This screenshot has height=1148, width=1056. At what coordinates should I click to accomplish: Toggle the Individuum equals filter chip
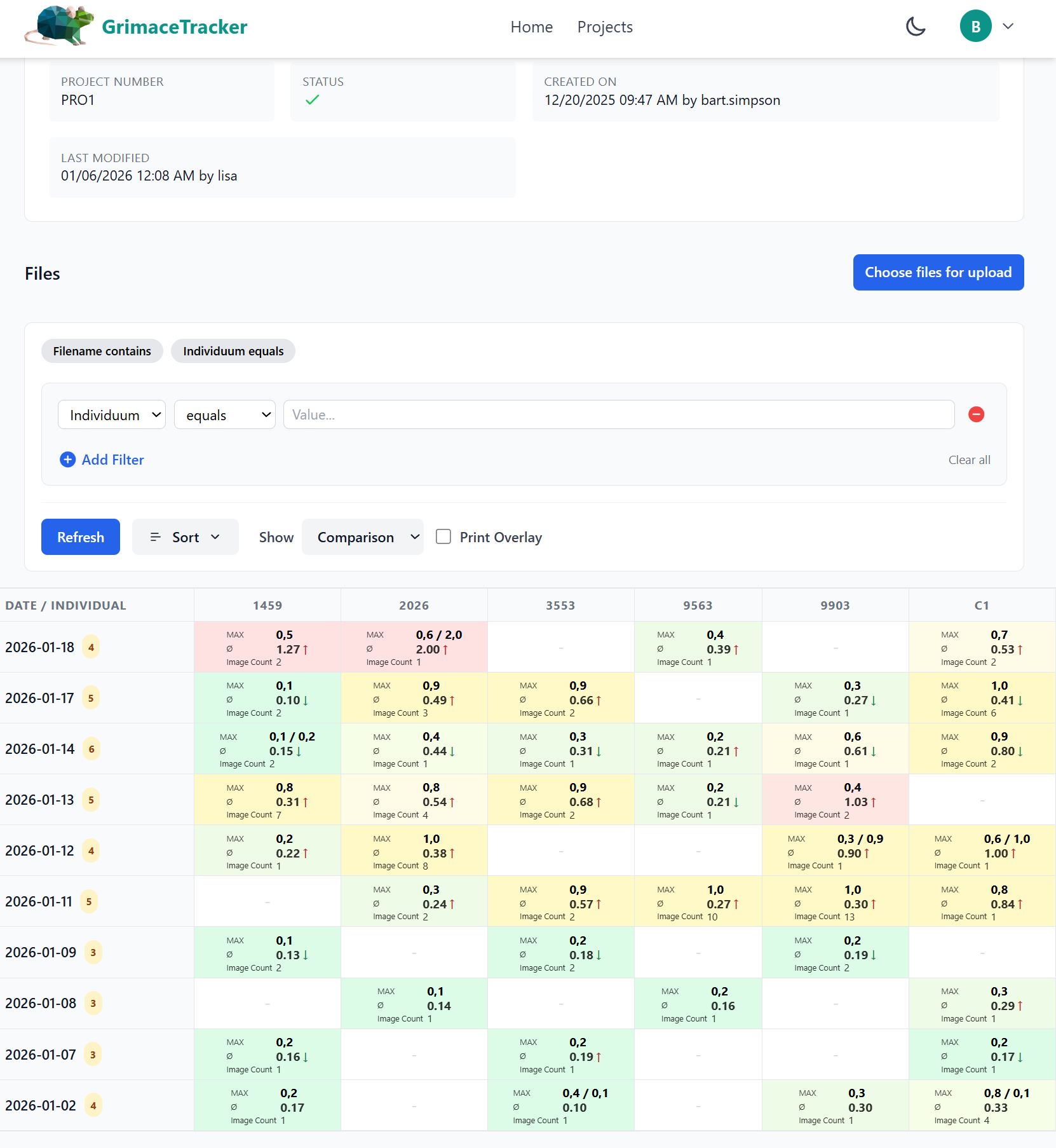click(233, 351)
